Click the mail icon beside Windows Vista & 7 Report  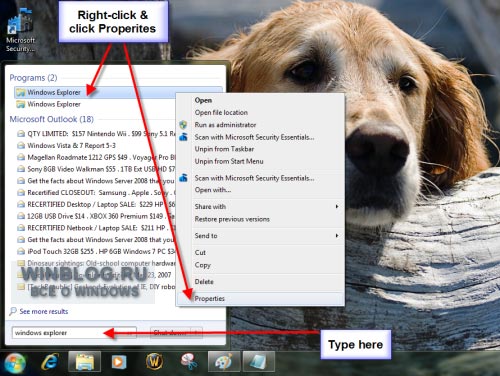coord(21,146)
